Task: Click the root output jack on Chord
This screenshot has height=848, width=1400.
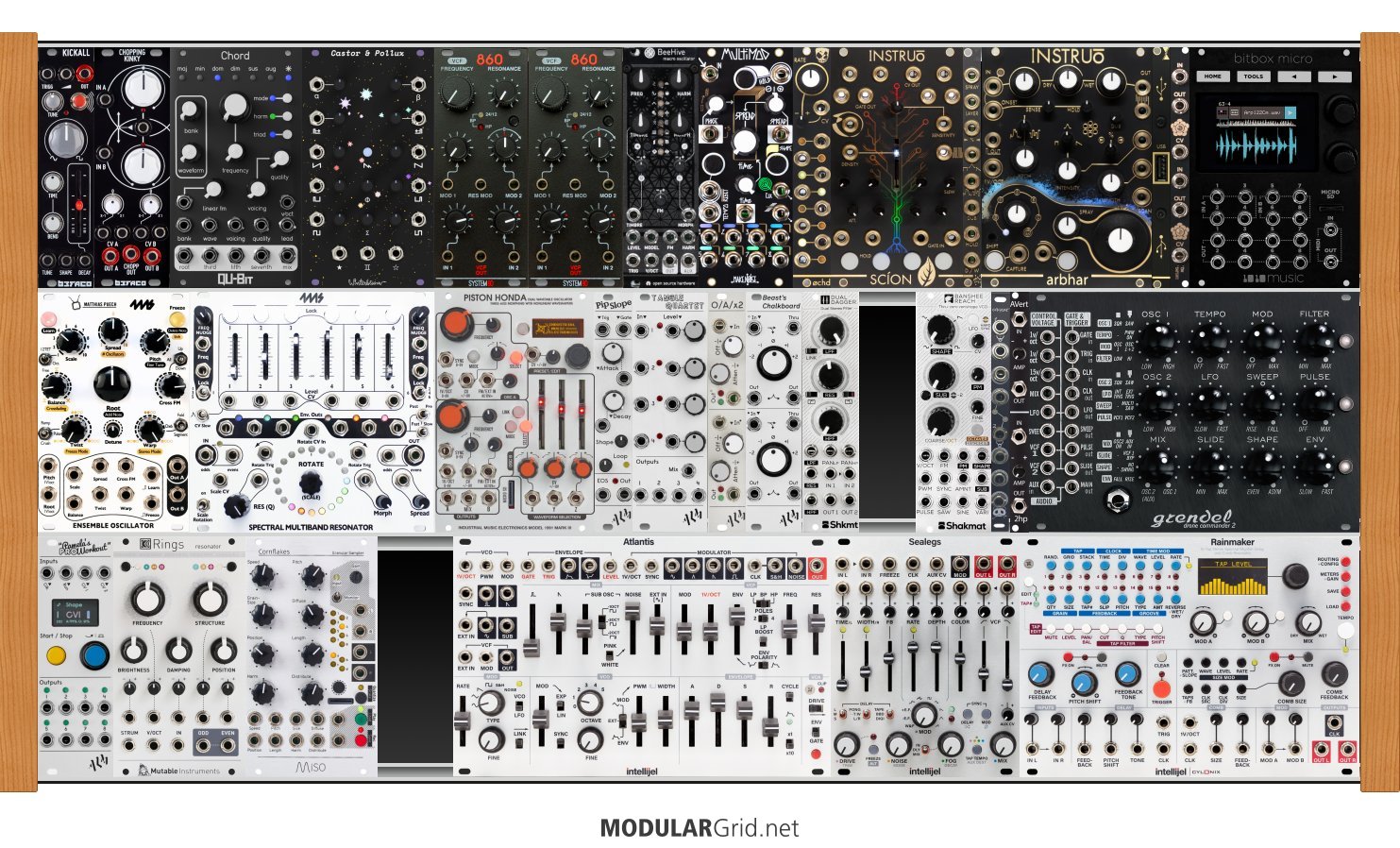Action: (x=184, y=255)
